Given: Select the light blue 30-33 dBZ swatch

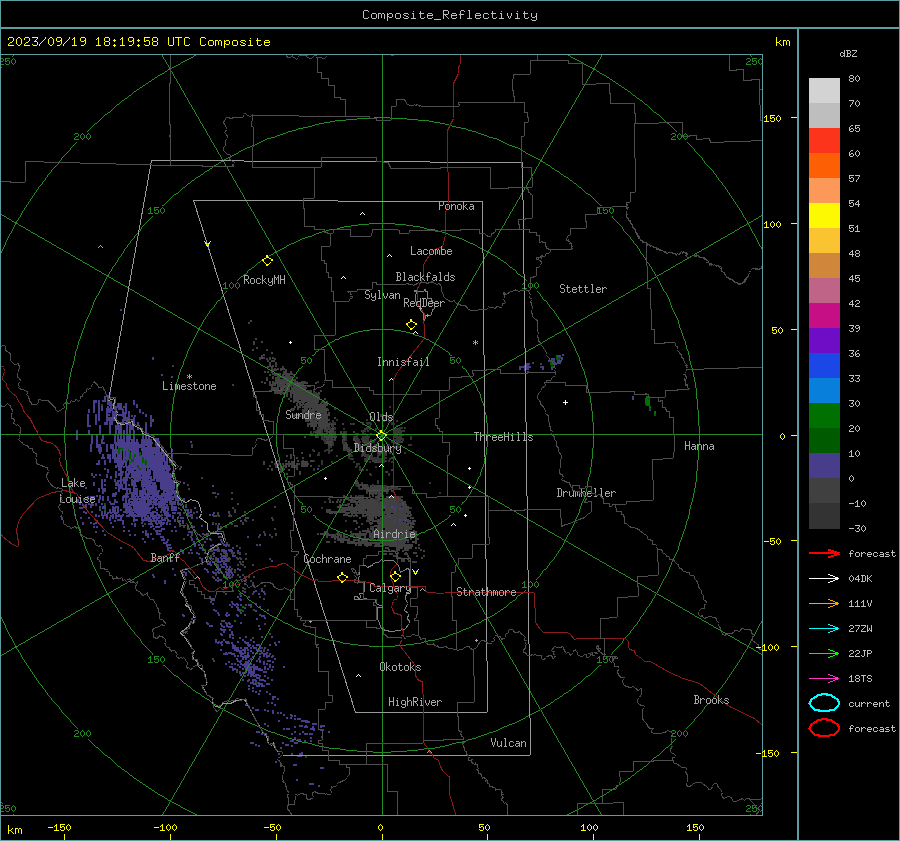Looking at the screenshot, I should coord(824,390).
